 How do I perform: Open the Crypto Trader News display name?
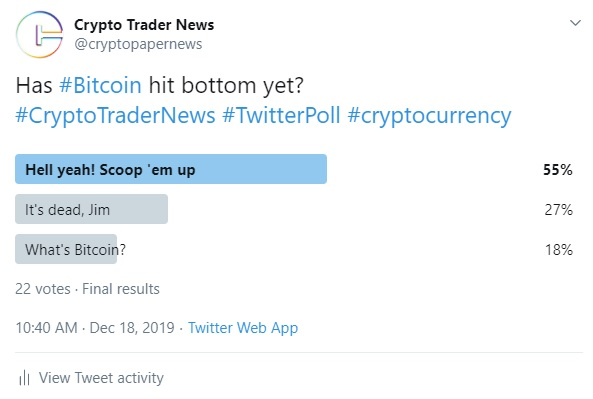point(144,25)
